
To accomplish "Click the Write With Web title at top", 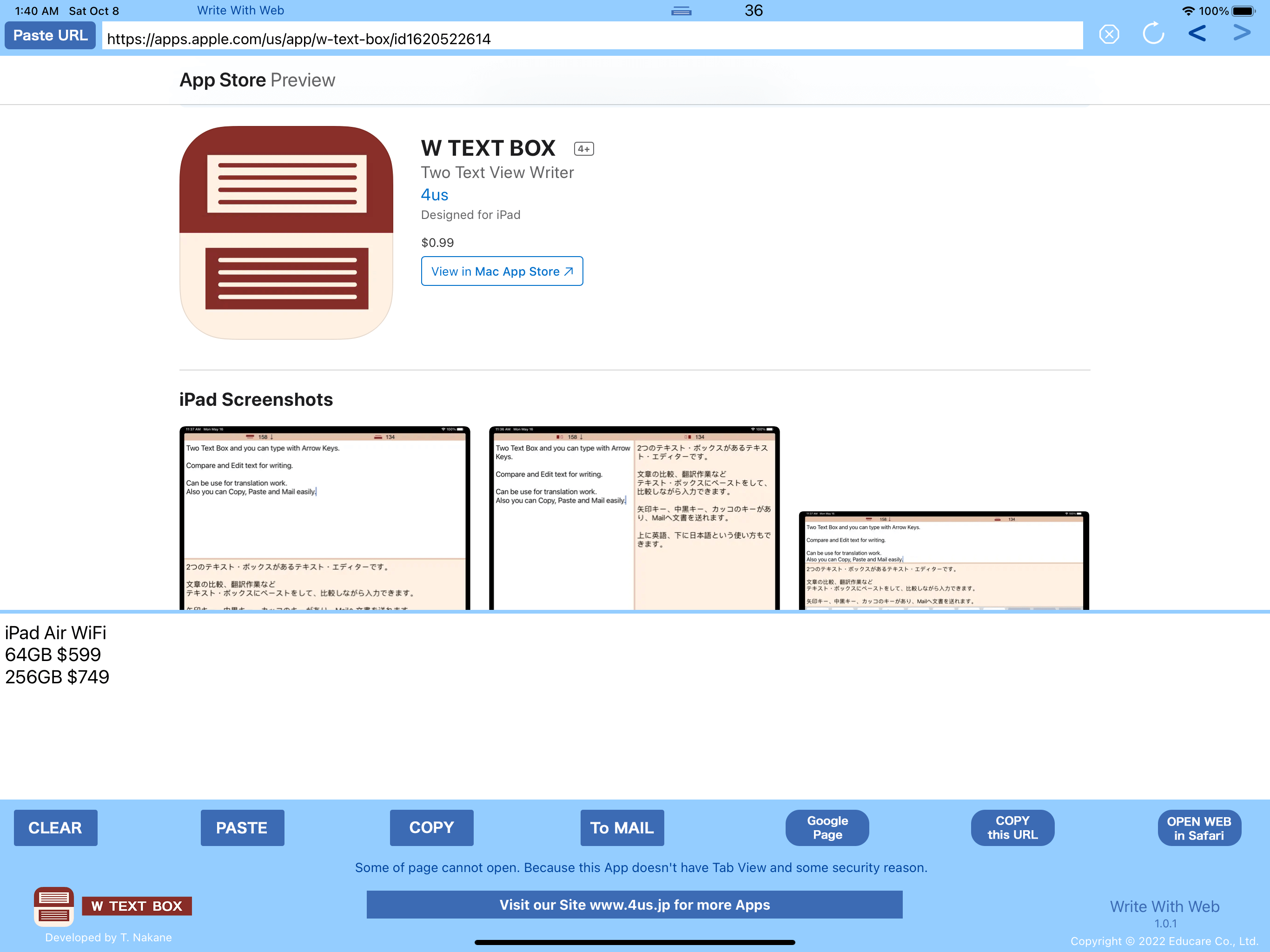I will [x=240, y=10].
